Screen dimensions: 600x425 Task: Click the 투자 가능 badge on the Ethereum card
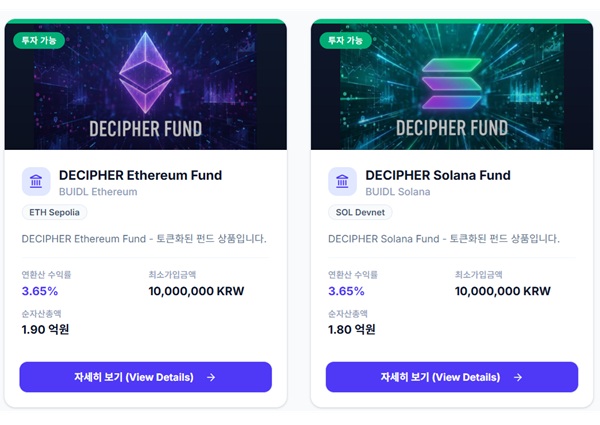pos(39,40)
